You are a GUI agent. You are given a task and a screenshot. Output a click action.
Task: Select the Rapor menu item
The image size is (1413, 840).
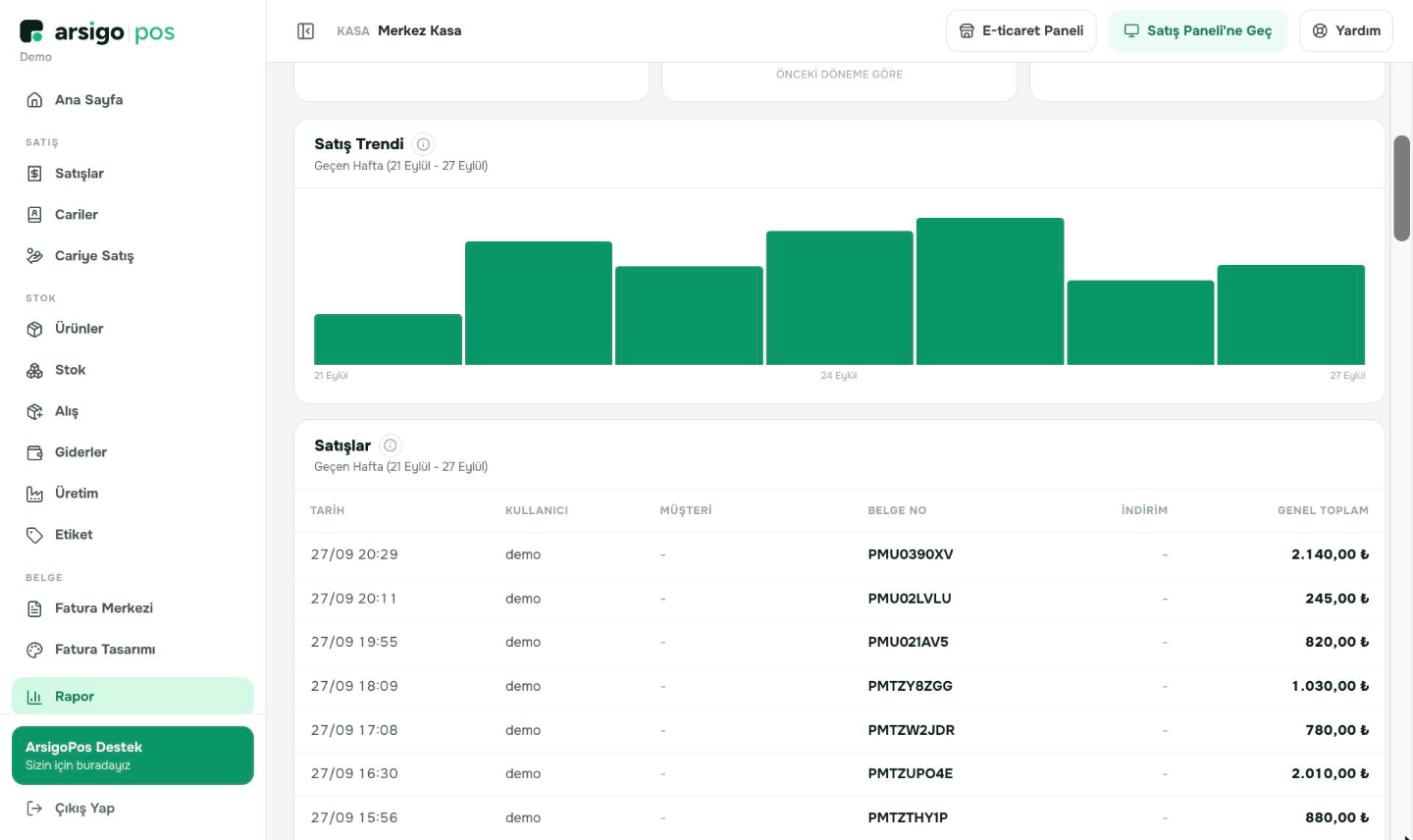(x=133, y=696)
